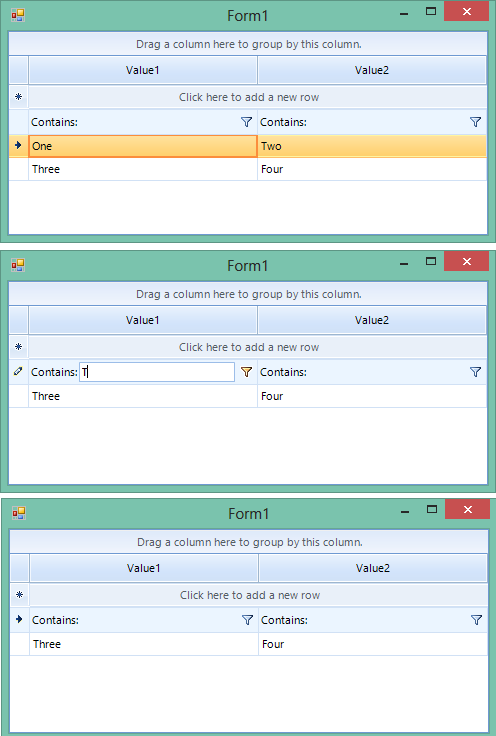The height and width of the screenshot is (736, 496).
Task: Select the 'Three' cell in bottom window
Action: tap(144, 644)
